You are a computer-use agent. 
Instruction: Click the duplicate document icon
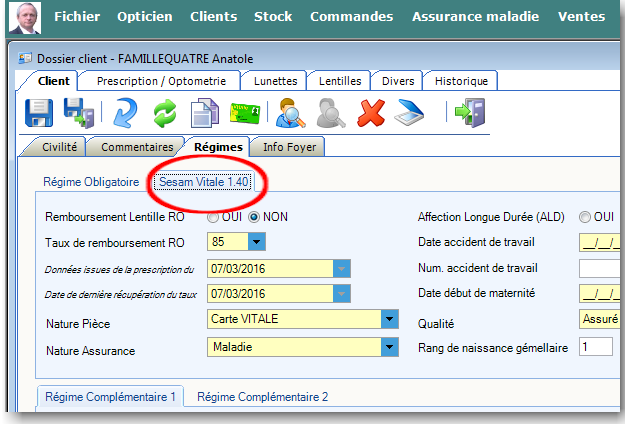point(204,113)
